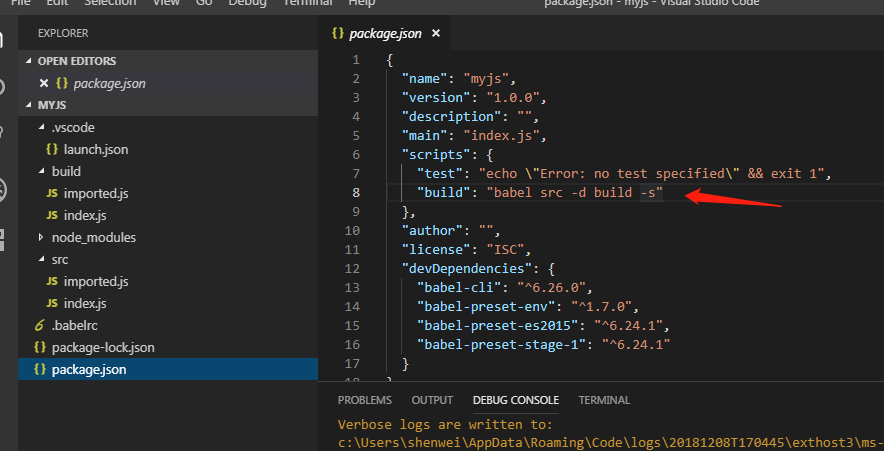Image resolution: width=884 pixels, height=451 pixels.
Task: Open the Debug menu
Action: [x=247, y=3]
